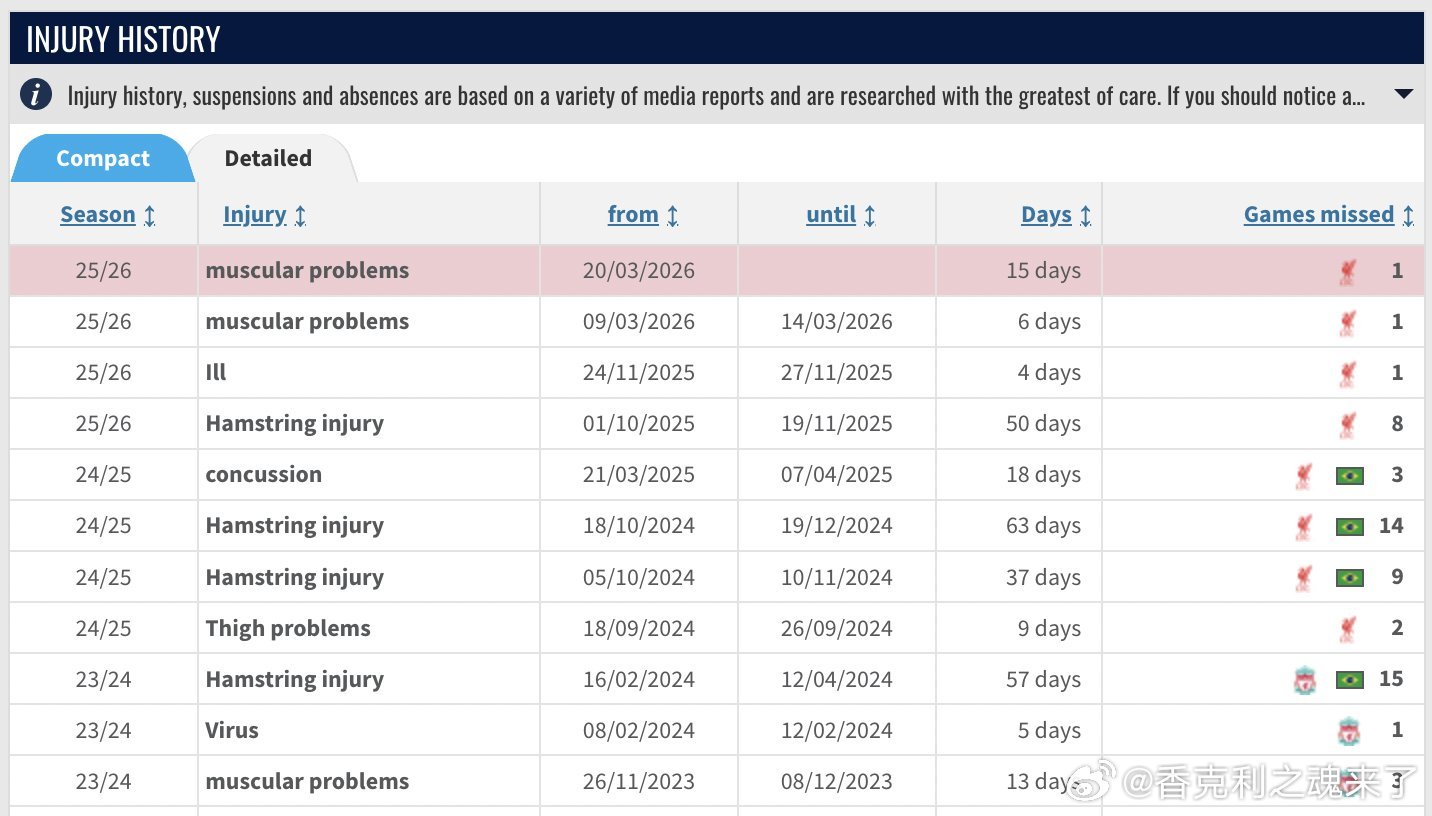Click the "14/03/2026" until date

837,322
